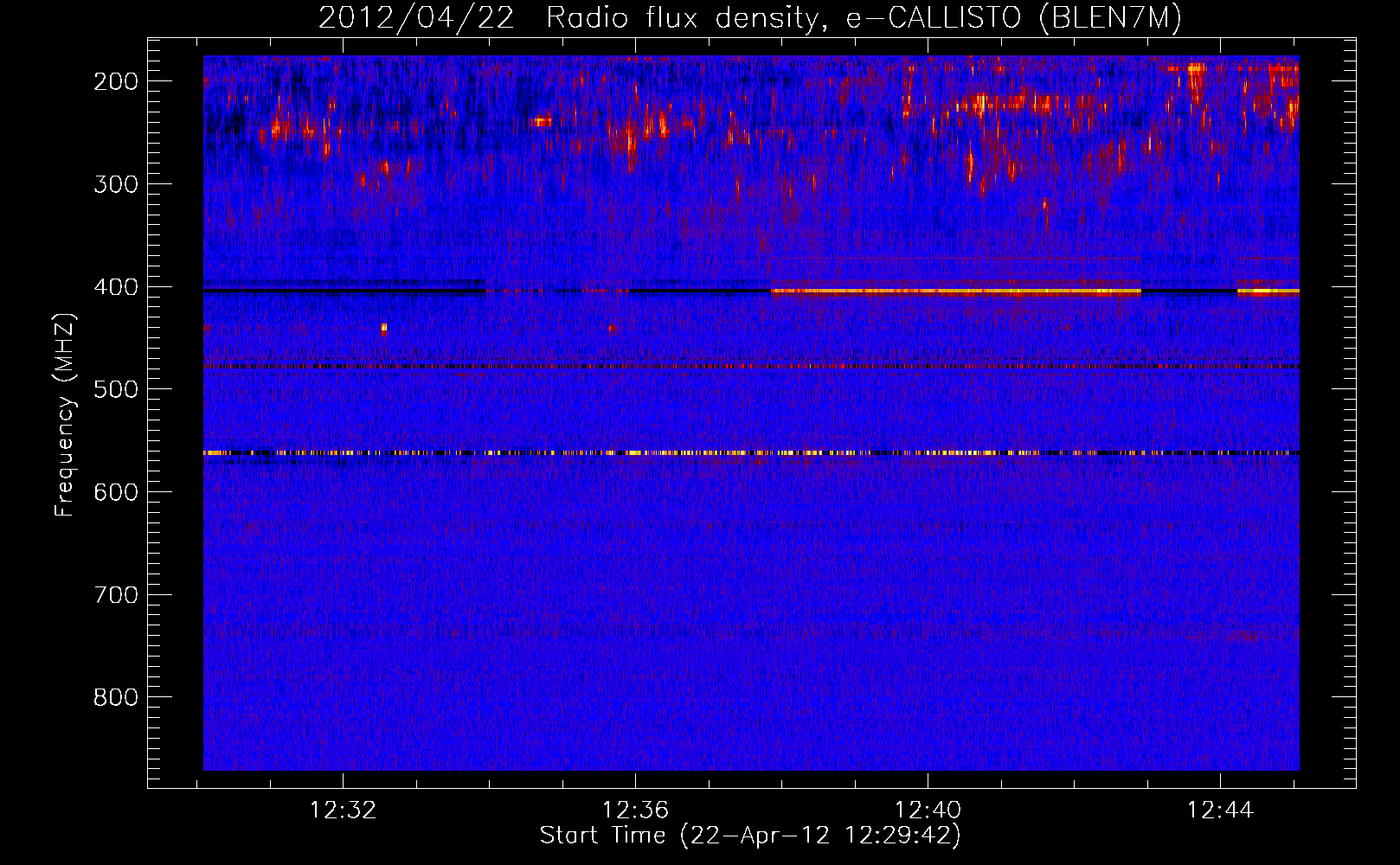Image resolution: width=1400 pixels, height=865 pixels.
Task: Click the 300 frequency tick label
Action: click(116, 184)
